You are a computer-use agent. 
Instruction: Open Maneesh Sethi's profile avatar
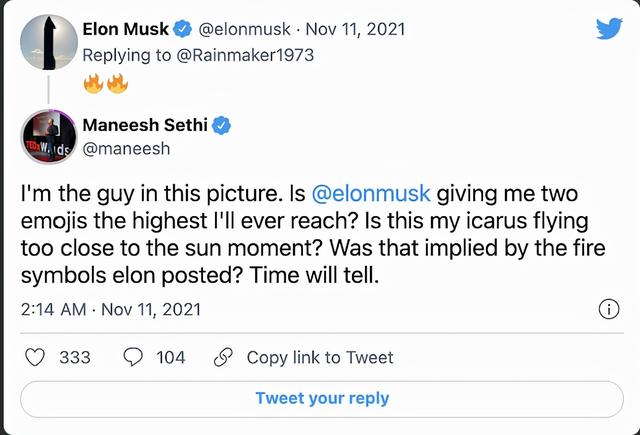[48, 138]
